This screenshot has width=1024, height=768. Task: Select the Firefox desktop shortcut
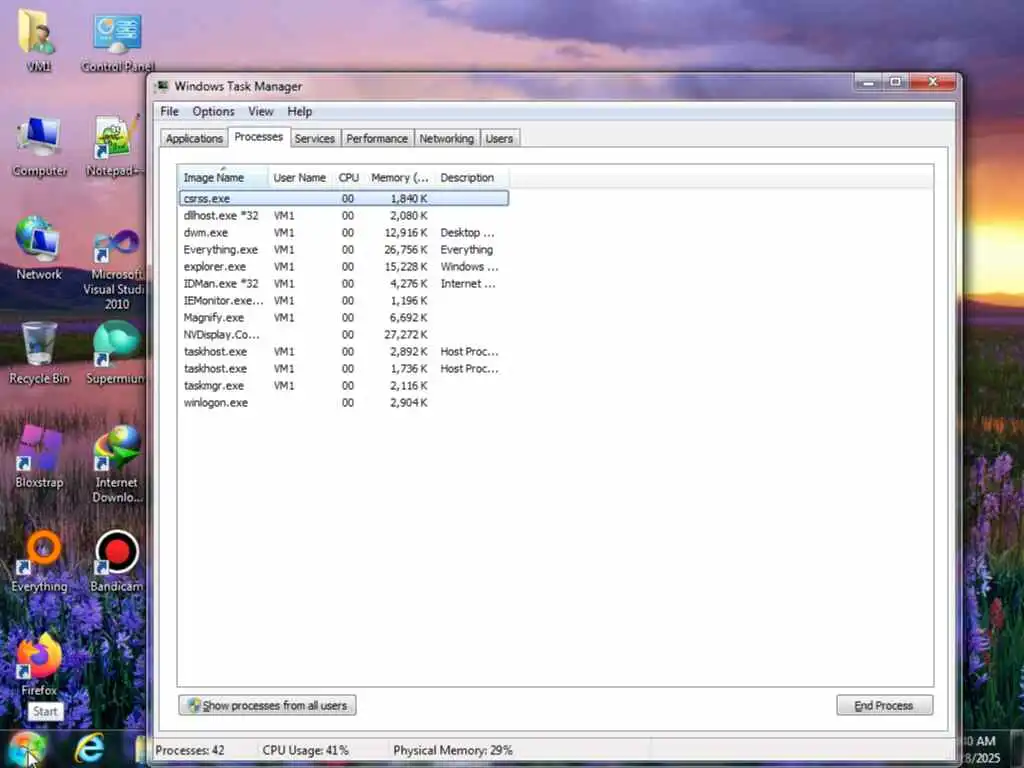[x=39, y=665]
